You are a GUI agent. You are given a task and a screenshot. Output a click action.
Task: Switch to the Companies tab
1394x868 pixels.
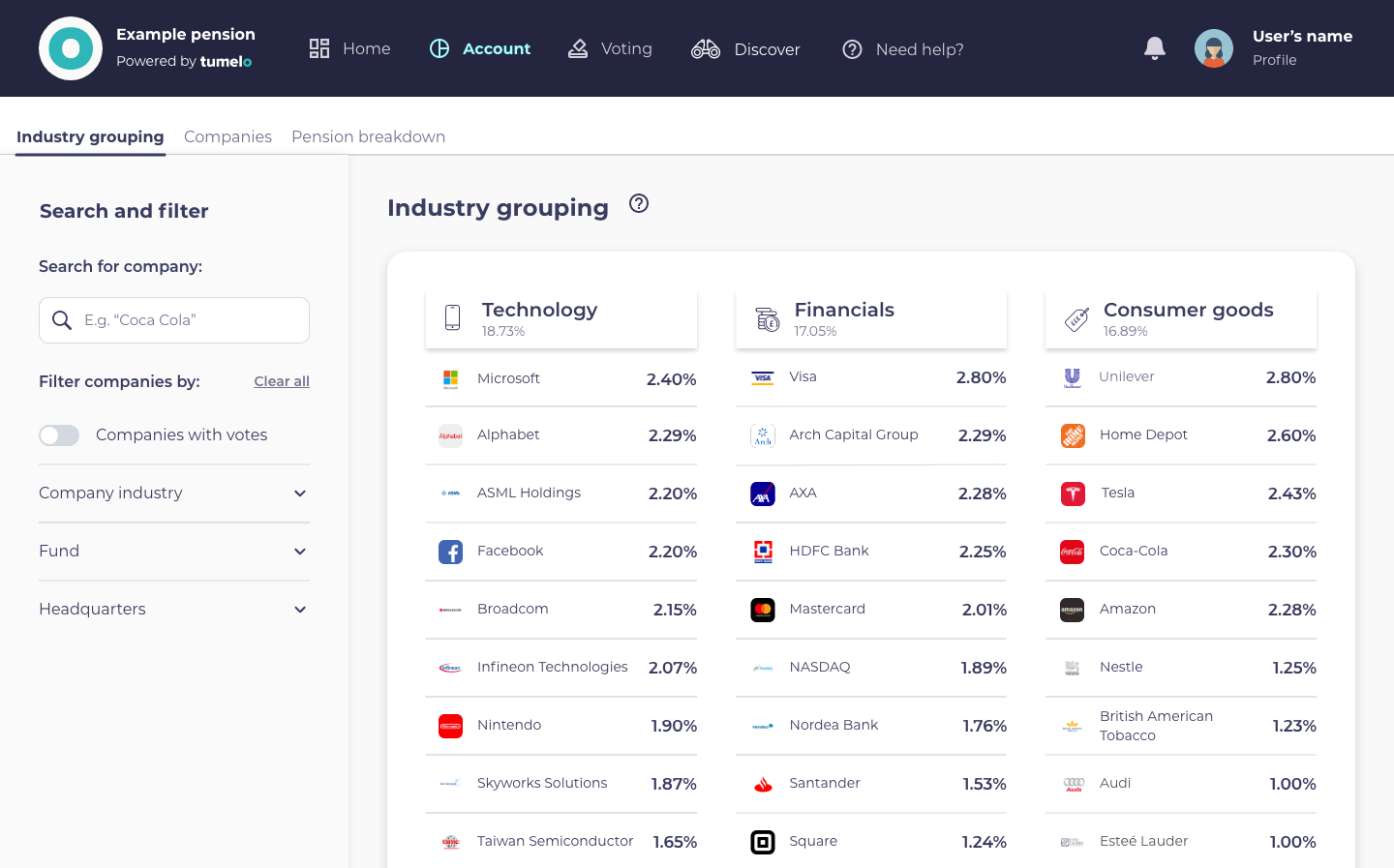click(227, 136)
